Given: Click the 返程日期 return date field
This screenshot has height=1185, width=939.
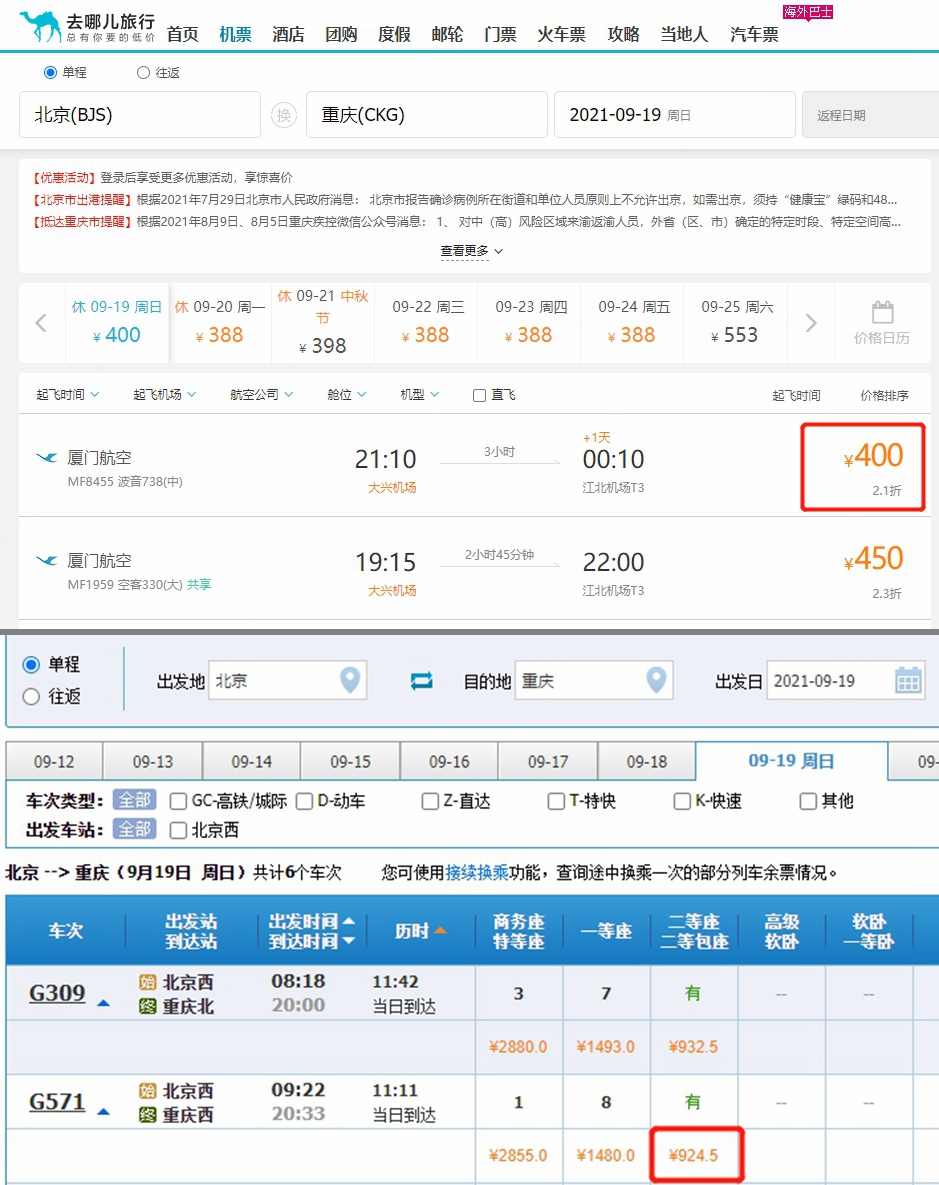Looking at the screenshot, I should tap(866, 115).
